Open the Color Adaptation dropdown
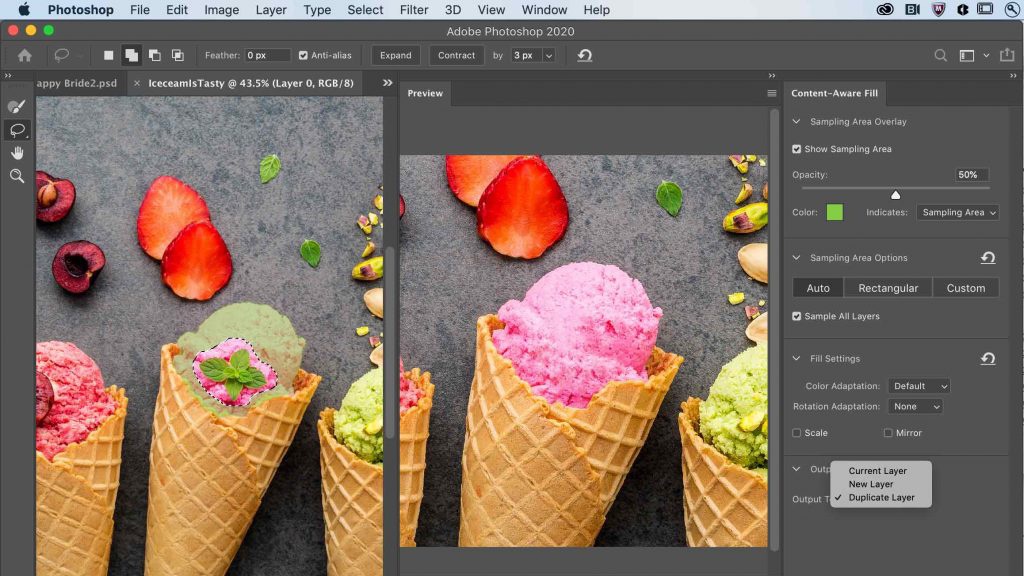1024x576 pixels. tap(920, 386)
